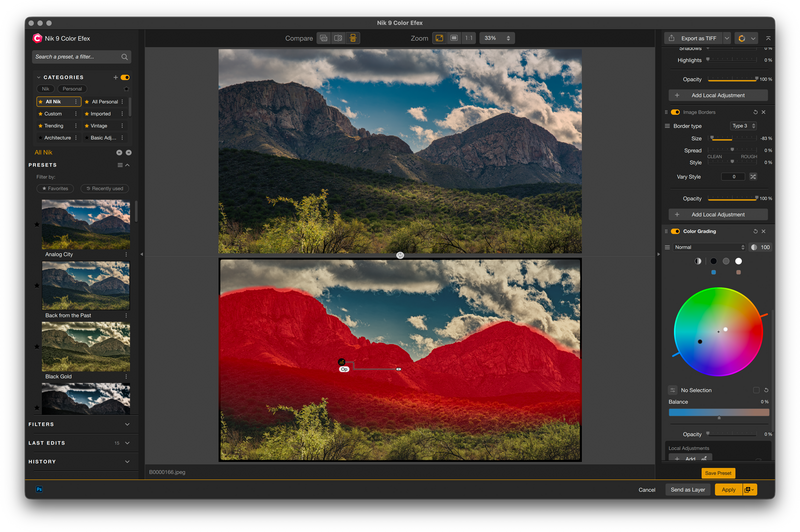The width and height of the screenshot is (800, 532).
Task: Randomize Vary Style with shuffle icon
Action: coord(753,177)
